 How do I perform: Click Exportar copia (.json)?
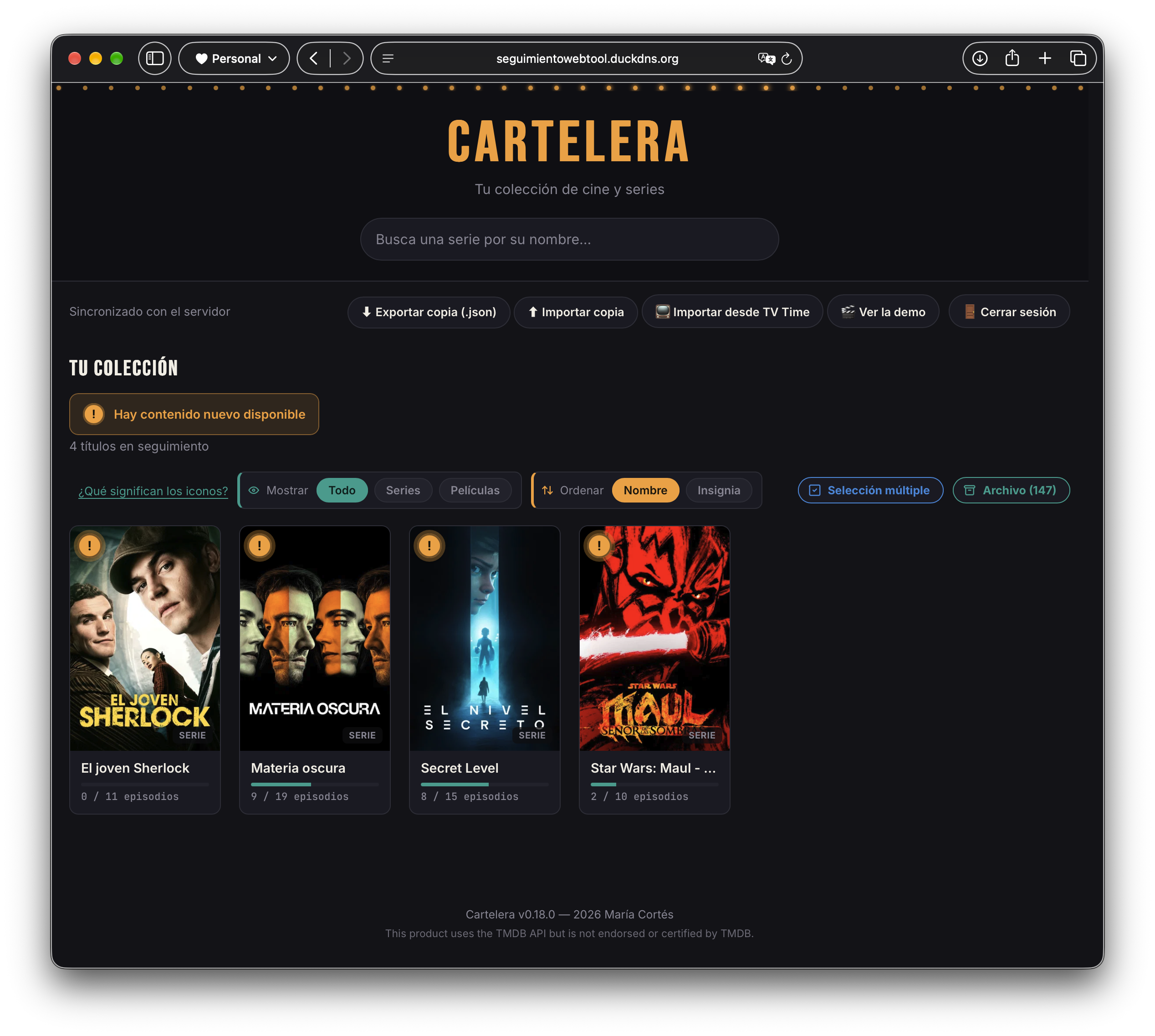pyautogui.click(x=429, y=313)
